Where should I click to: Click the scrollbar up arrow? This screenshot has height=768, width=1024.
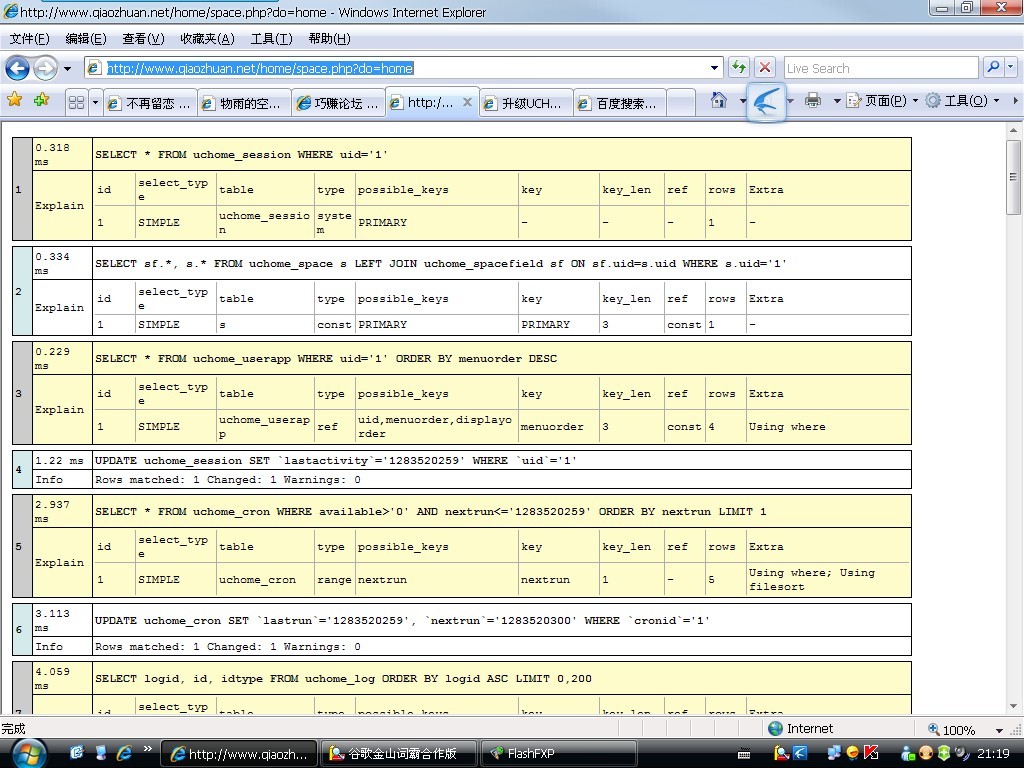1013,130
